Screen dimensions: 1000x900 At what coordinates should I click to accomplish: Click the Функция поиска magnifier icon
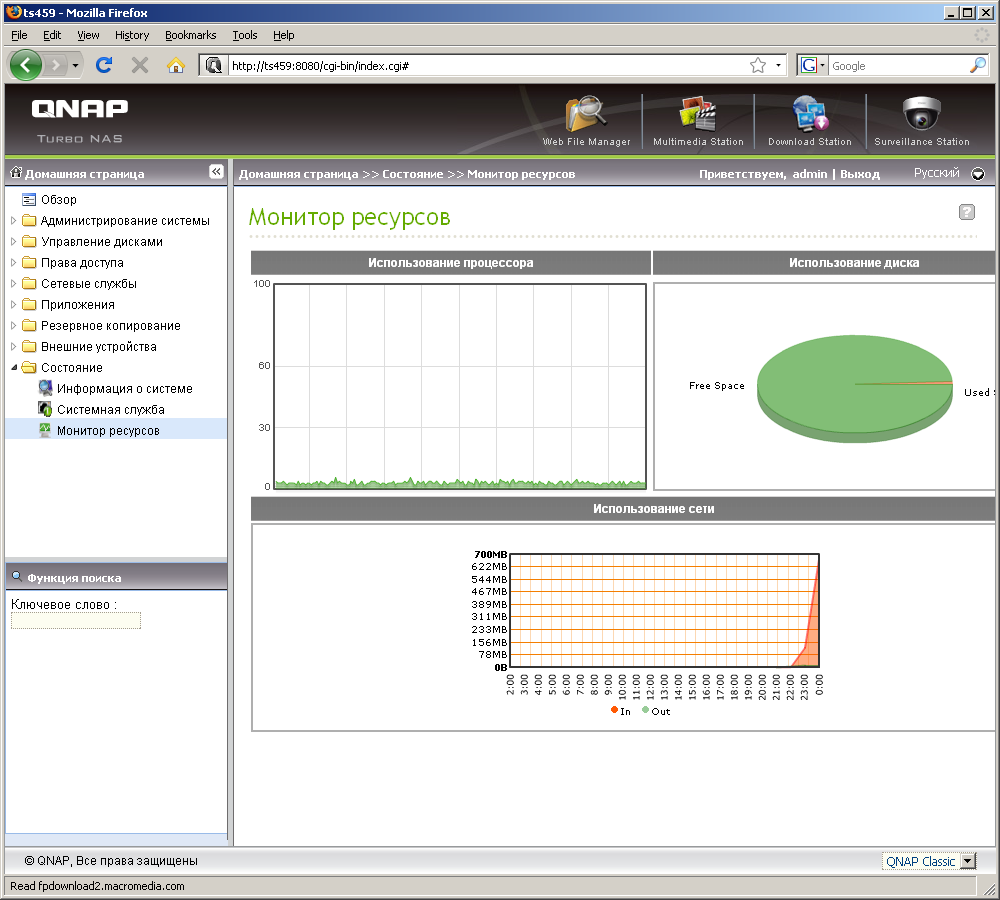tap(17, 577)
